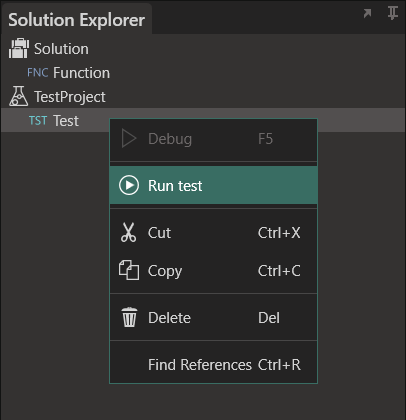Click the Ctrl+X shortcut text
This screenshot has height=420, width=406.
[279, 233]
